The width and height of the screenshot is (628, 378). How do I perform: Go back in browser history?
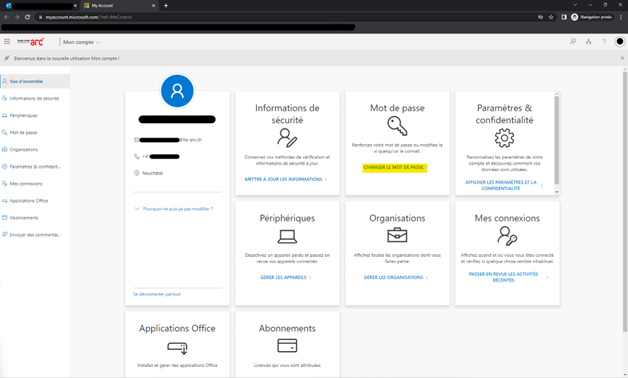(x=6, y=17)
